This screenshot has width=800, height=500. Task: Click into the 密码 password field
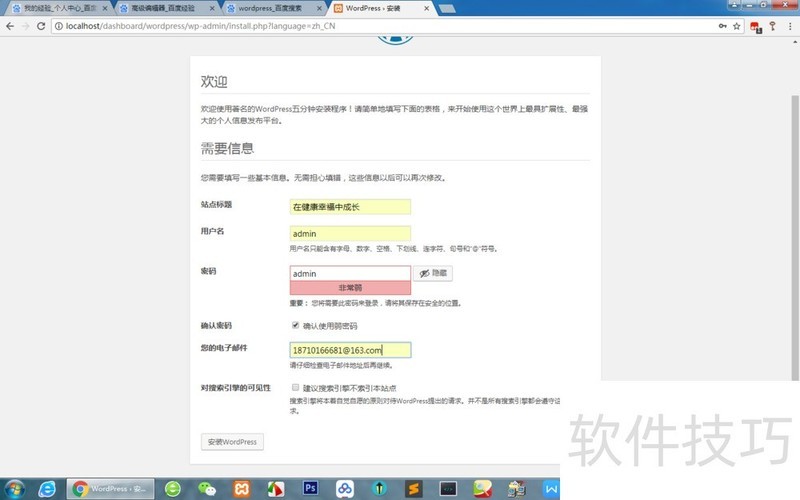(350, 273)
